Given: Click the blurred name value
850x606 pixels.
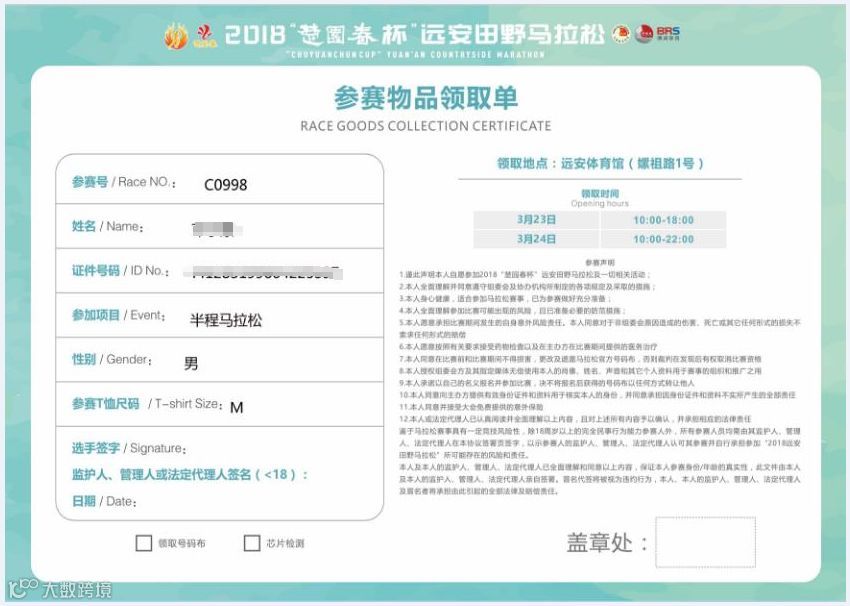Looking at the screenshot, I should [x=215, y=229].
